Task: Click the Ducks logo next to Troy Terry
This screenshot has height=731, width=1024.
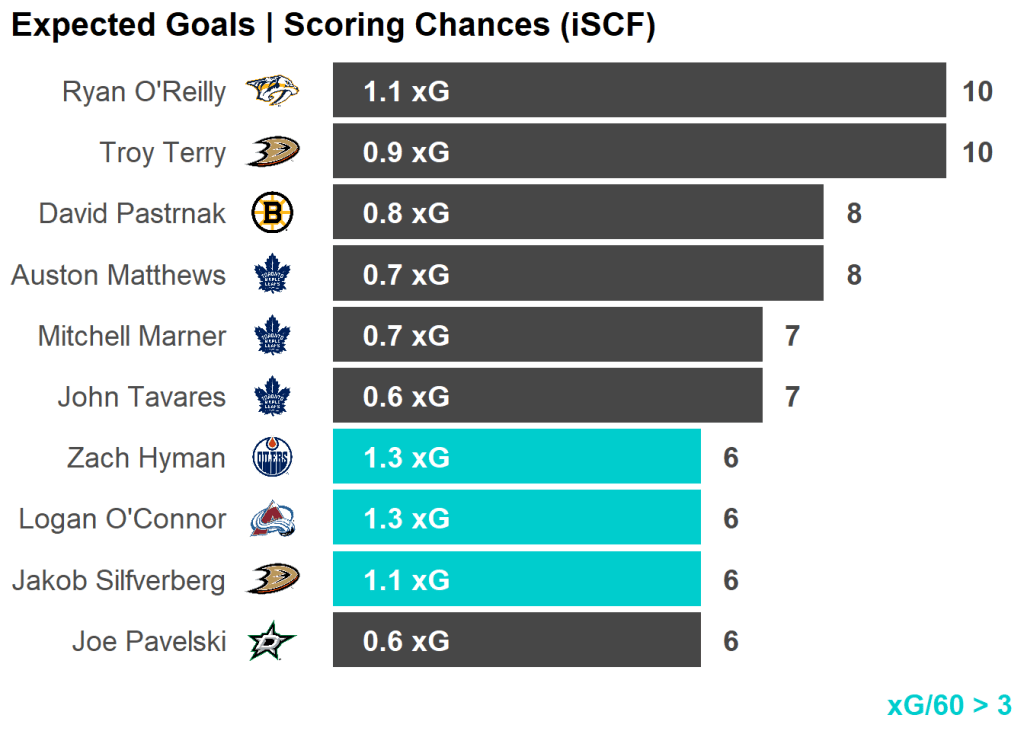Action: [272, 153]
